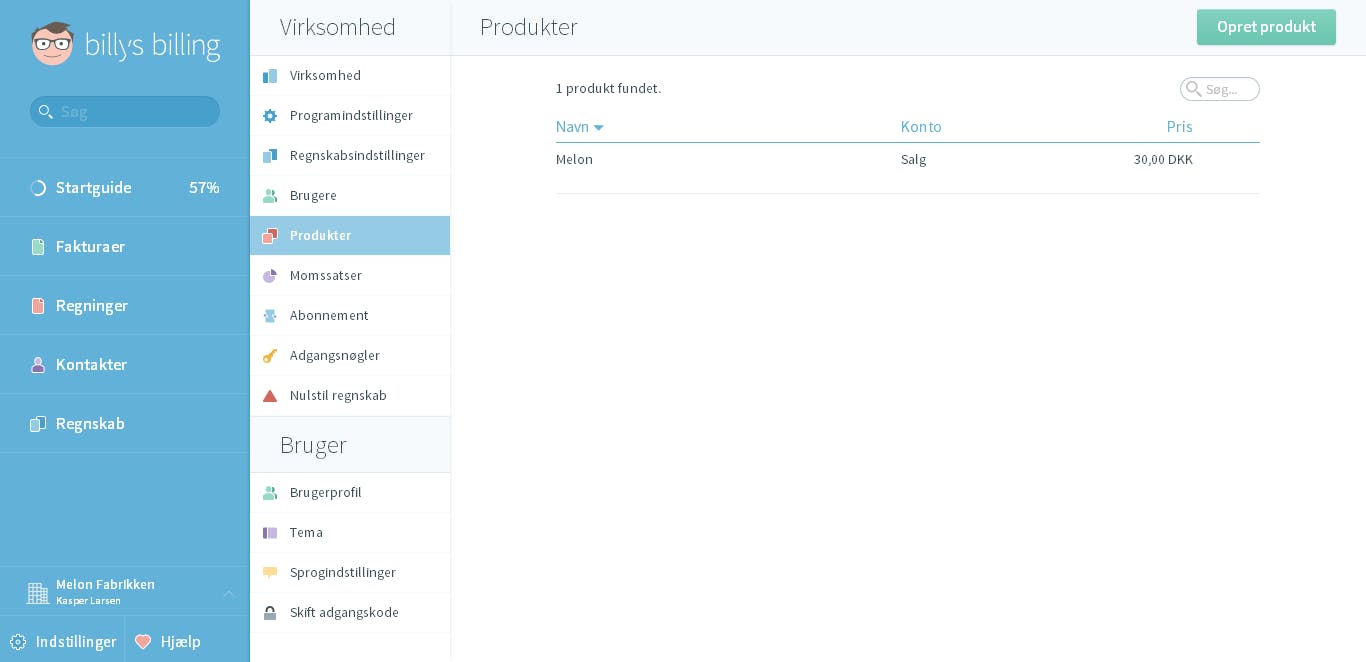Click the magnifier icon in sidebar search
Viewport: 1366px width, 662px height.
[x=45, y=112]
